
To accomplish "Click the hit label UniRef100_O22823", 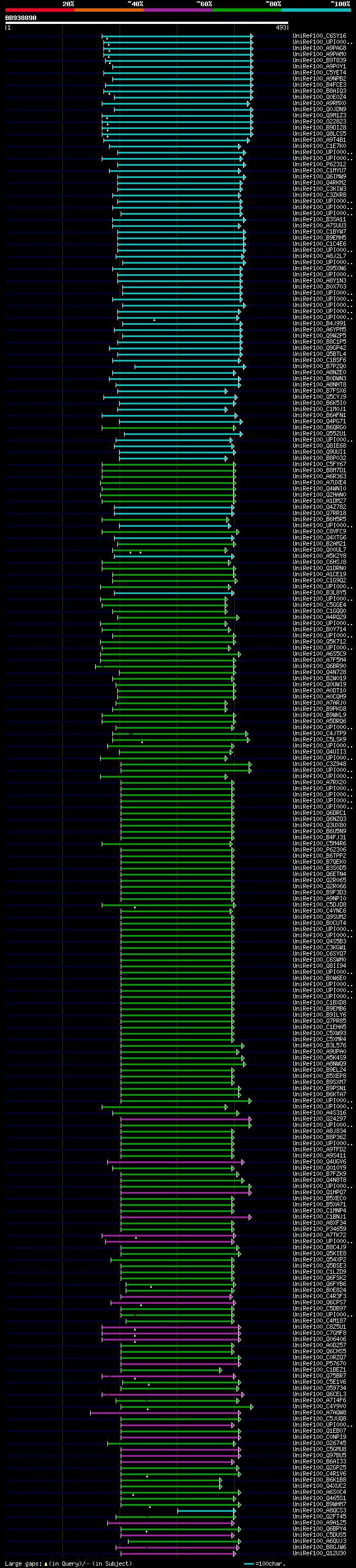I will pyautogui.click(x=319, y=122).
